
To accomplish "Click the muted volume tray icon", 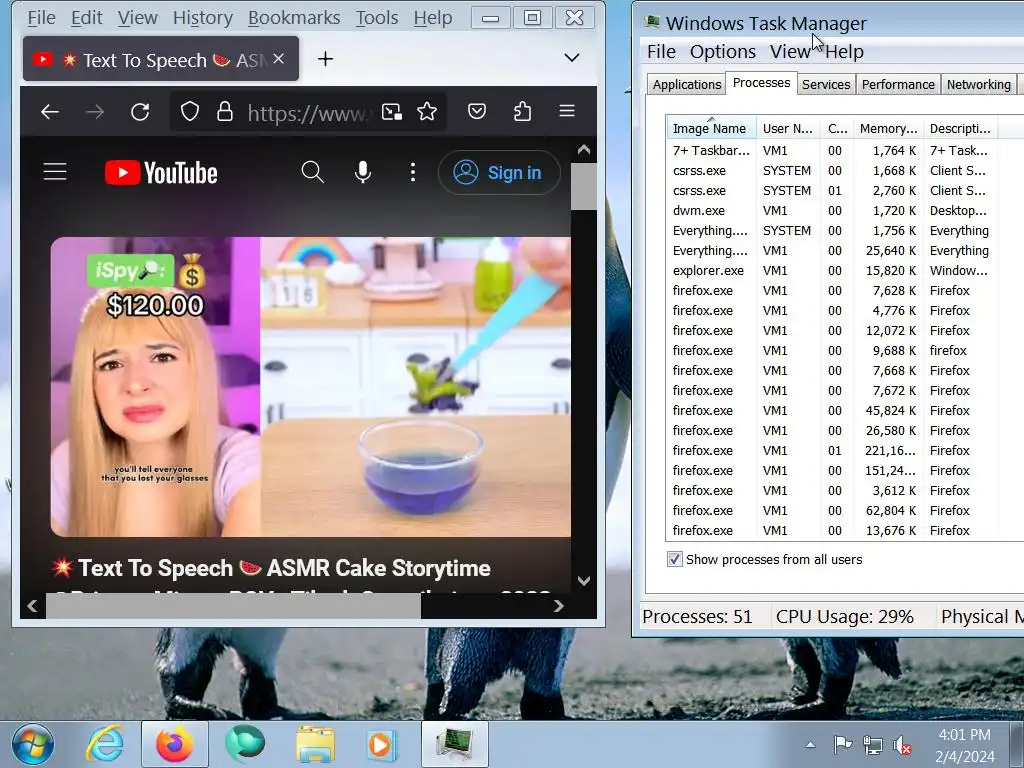I will (903, 744).
